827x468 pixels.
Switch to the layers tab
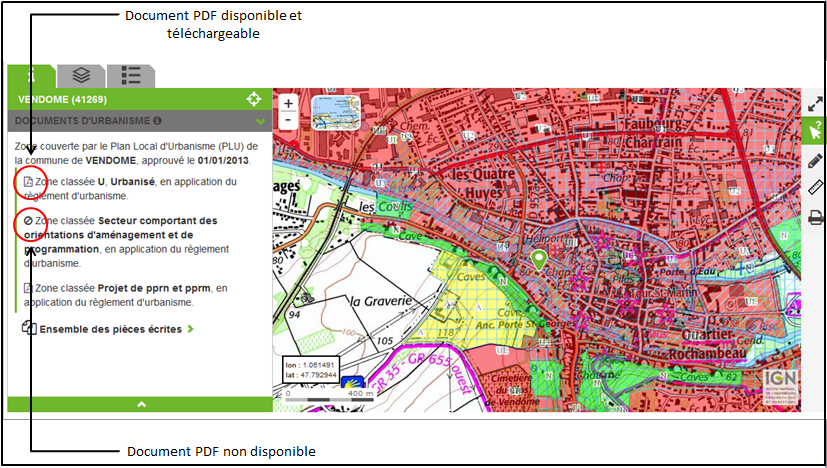click(x=82, y=76)
